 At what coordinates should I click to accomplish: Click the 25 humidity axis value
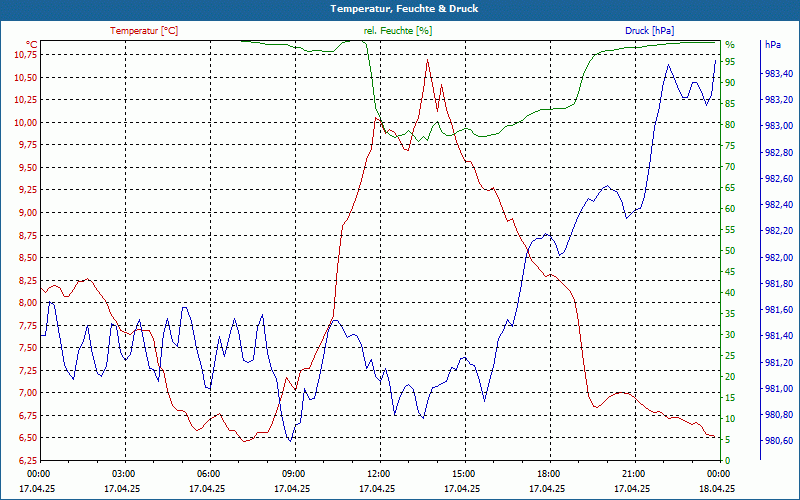(730, 356)
